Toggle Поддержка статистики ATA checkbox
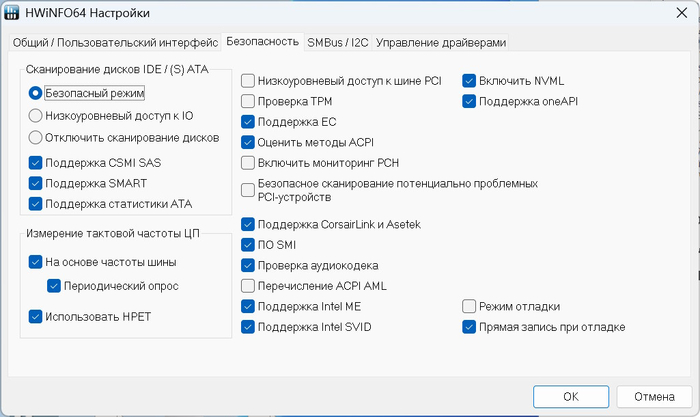The width and height of the screenshot is (700, 417). coord(36,204)
